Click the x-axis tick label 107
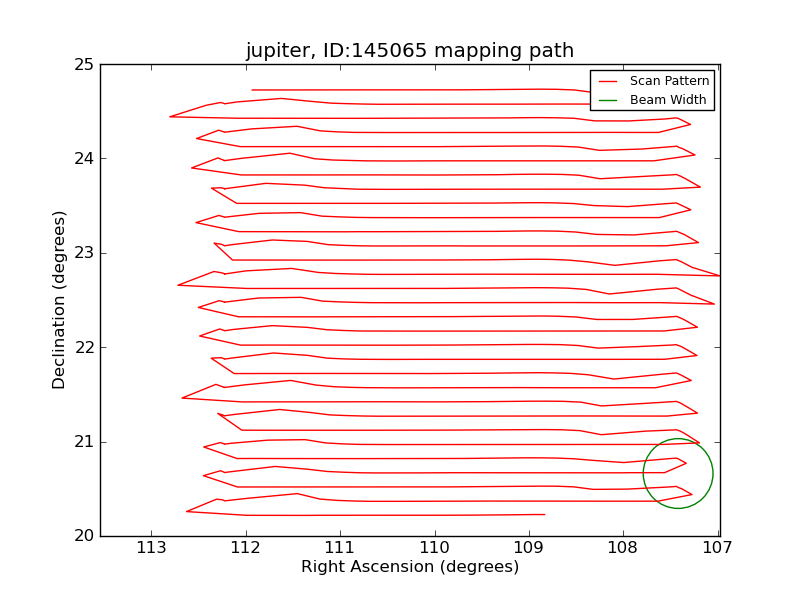The image size is (800, 600). pos(718,548)
